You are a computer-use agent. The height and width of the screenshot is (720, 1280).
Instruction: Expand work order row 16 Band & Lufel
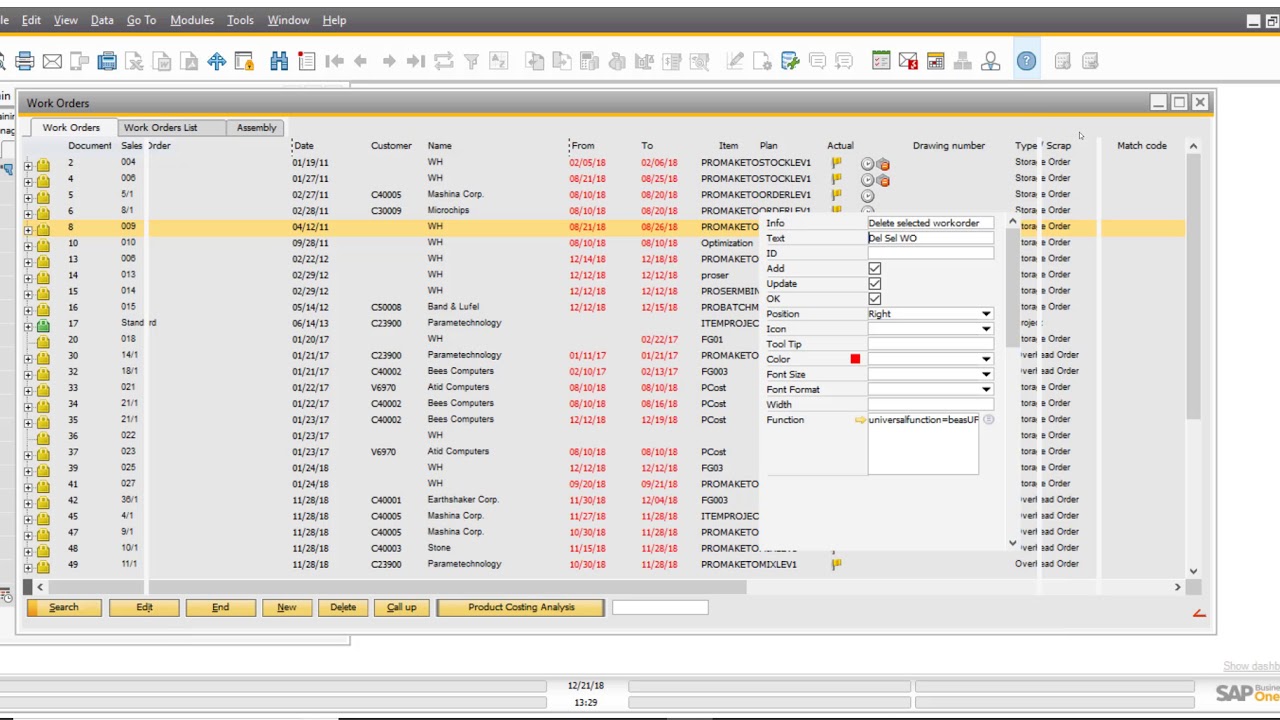pyautogui.click(x=28, y=311)
